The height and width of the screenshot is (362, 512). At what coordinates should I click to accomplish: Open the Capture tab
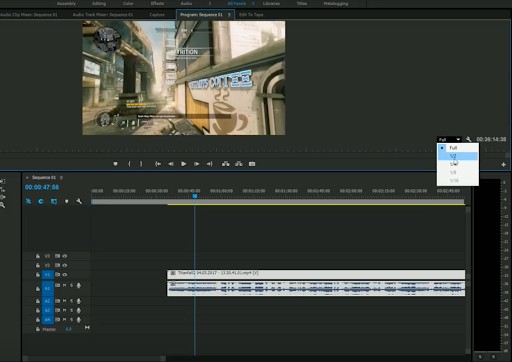(x=157, y=15)
